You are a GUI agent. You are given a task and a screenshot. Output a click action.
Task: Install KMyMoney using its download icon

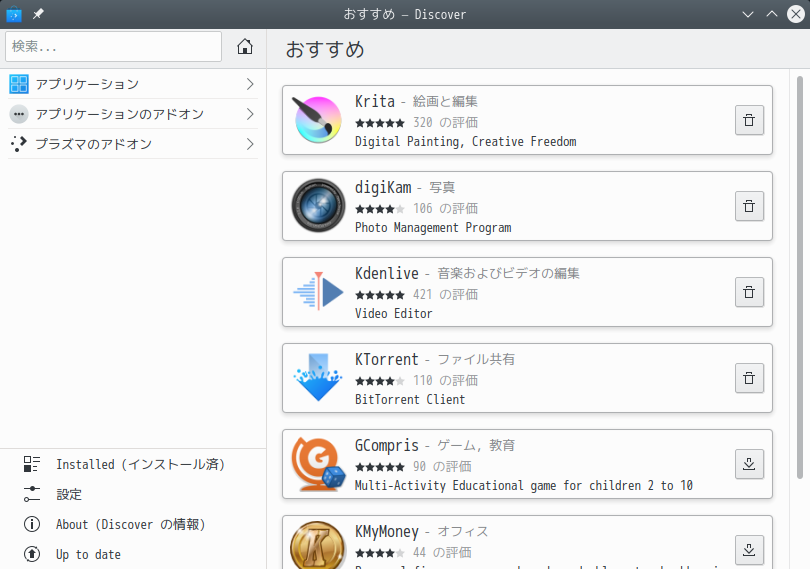[x=749, y=550]
